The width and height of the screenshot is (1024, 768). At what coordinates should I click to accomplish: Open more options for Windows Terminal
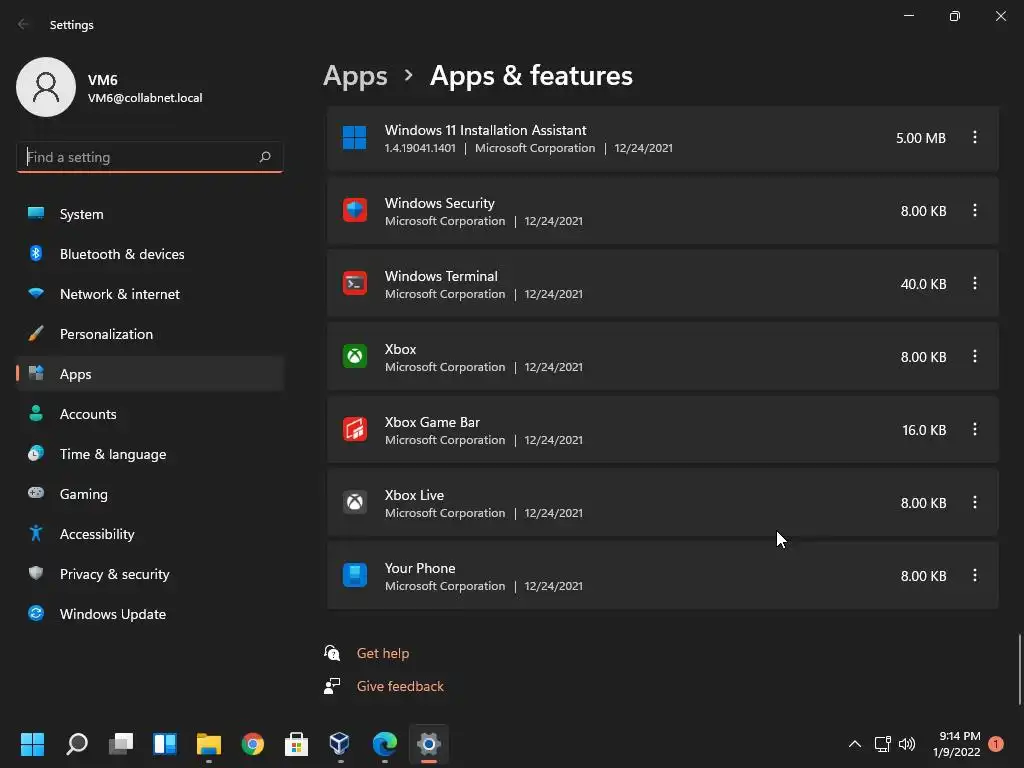pyautogui.click(x=974, y=283)
